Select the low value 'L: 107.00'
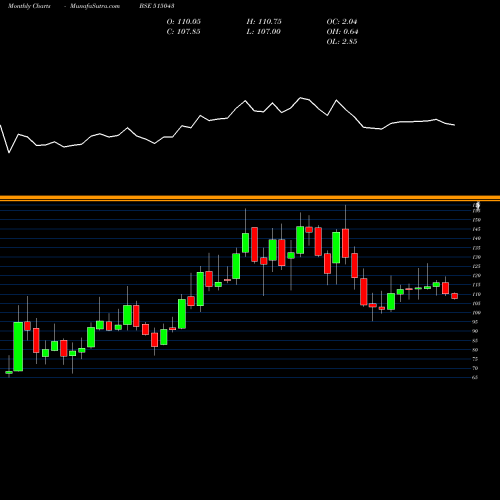 [264, 32]
